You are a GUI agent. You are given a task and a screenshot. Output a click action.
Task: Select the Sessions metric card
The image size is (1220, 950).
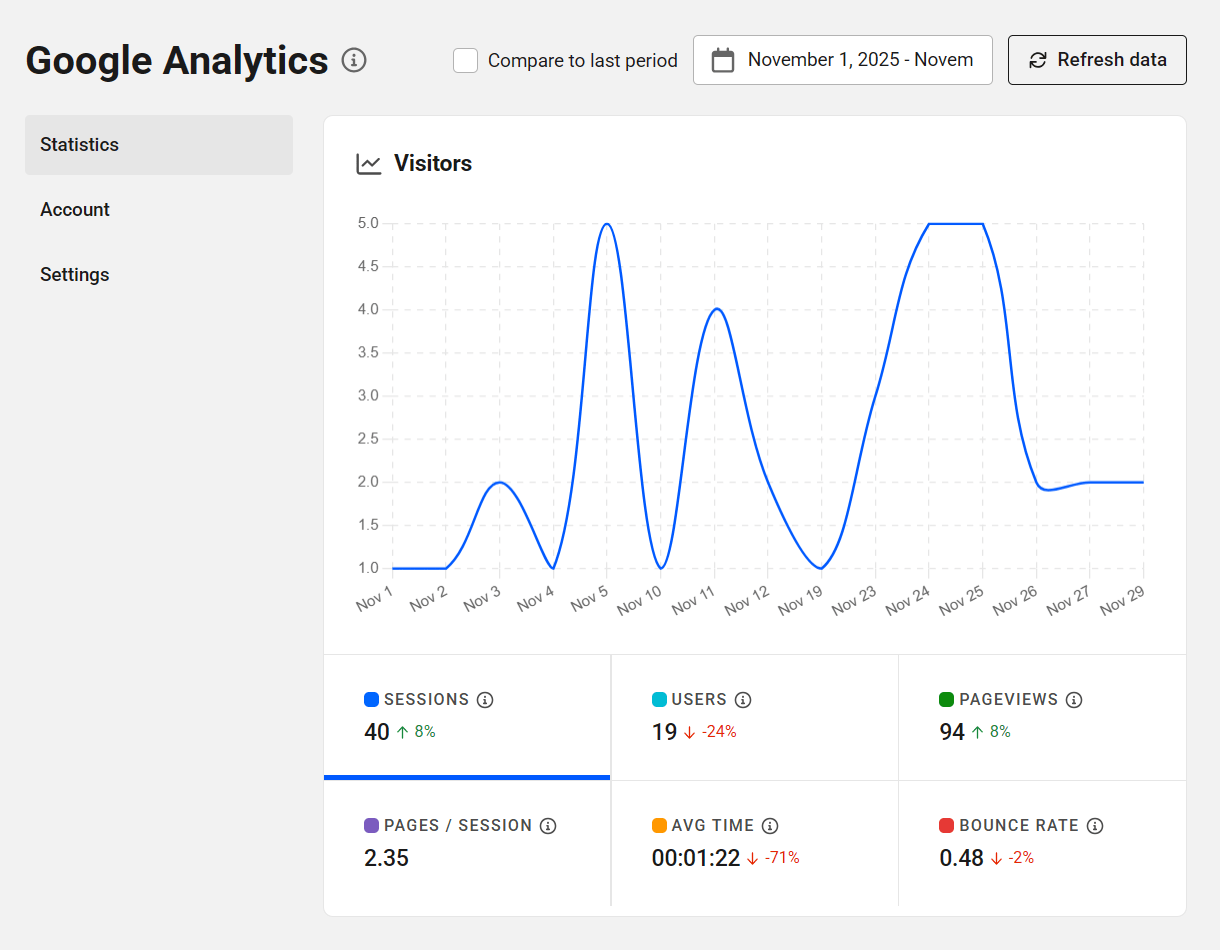(x=467, y=717)
